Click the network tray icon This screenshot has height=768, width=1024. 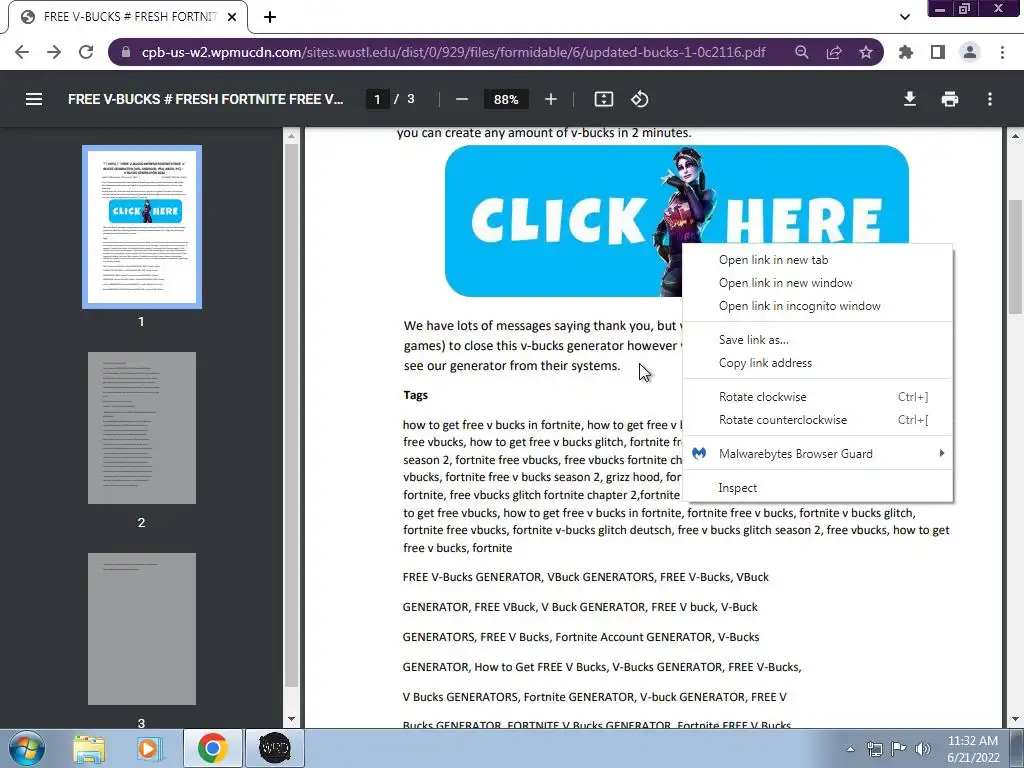(x=874, y=749)
